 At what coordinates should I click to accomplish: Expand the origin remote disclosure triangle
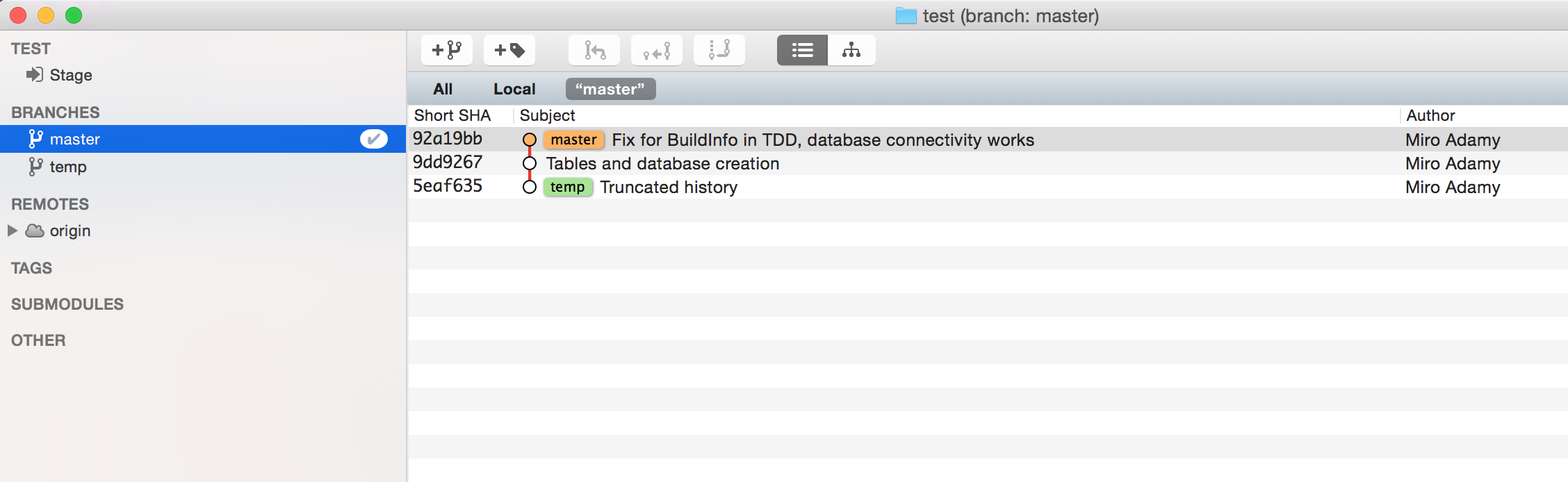[13, 231]
